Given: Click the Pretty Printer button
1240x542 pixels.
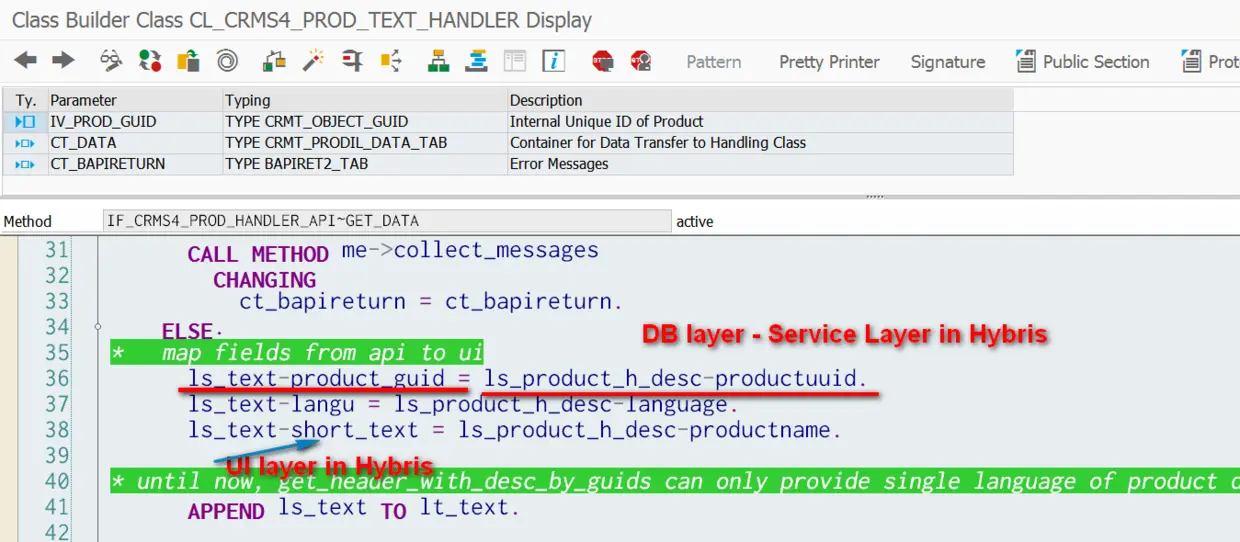Looking at the screenshot, I should [829, 62].
